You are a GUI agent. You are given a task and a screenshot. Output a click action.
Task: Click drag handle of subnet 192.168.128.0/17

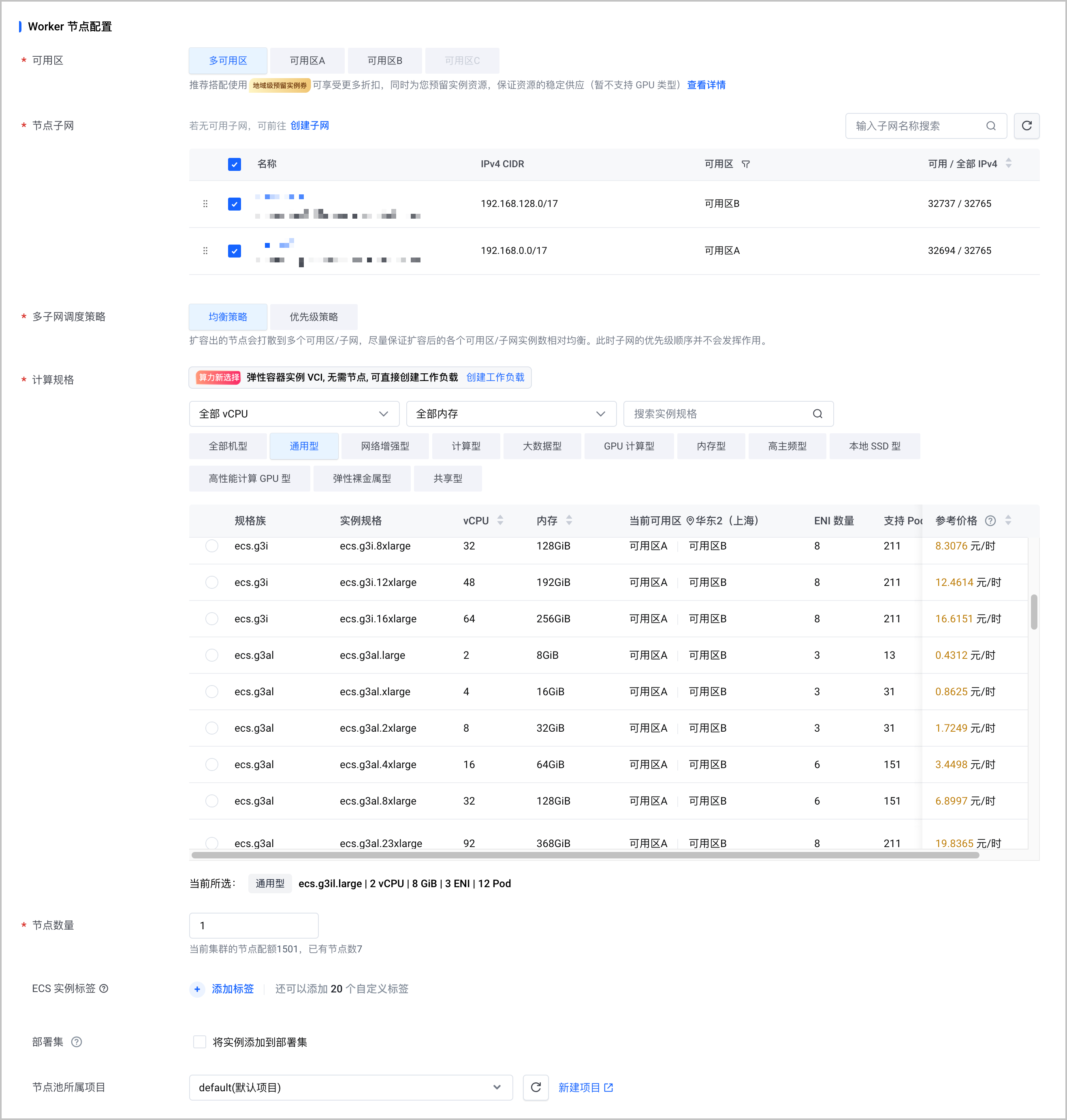(205, 204)
